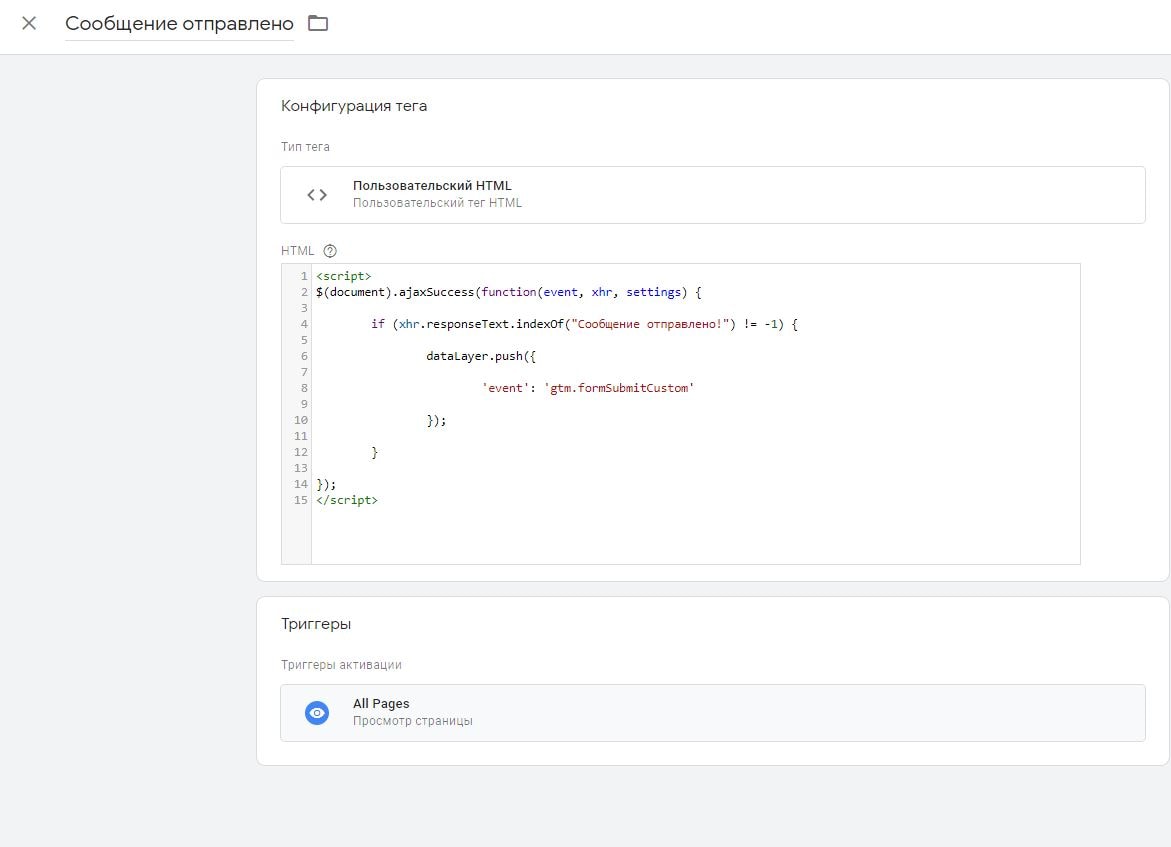Click 'Пользовательский тег HTML' subtitle text
Screen dimensions: 1171x847
(x=437, y=203)
